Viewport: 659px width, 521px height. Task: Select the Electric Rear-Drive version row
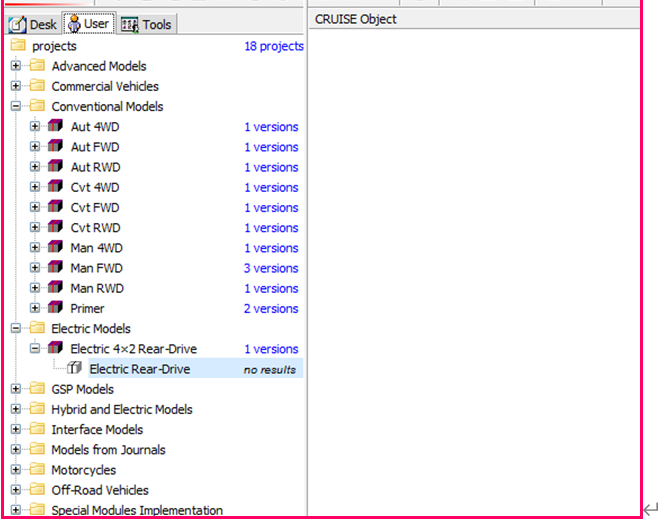[x=195, y=368]
